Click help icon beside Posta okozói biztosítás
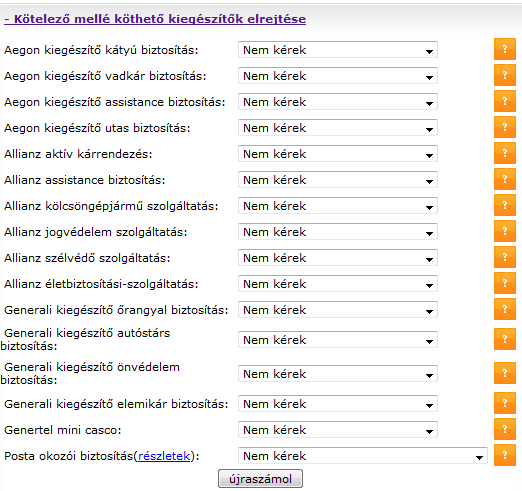Screen dimensions: 522x491 click(x=505, y=455)
